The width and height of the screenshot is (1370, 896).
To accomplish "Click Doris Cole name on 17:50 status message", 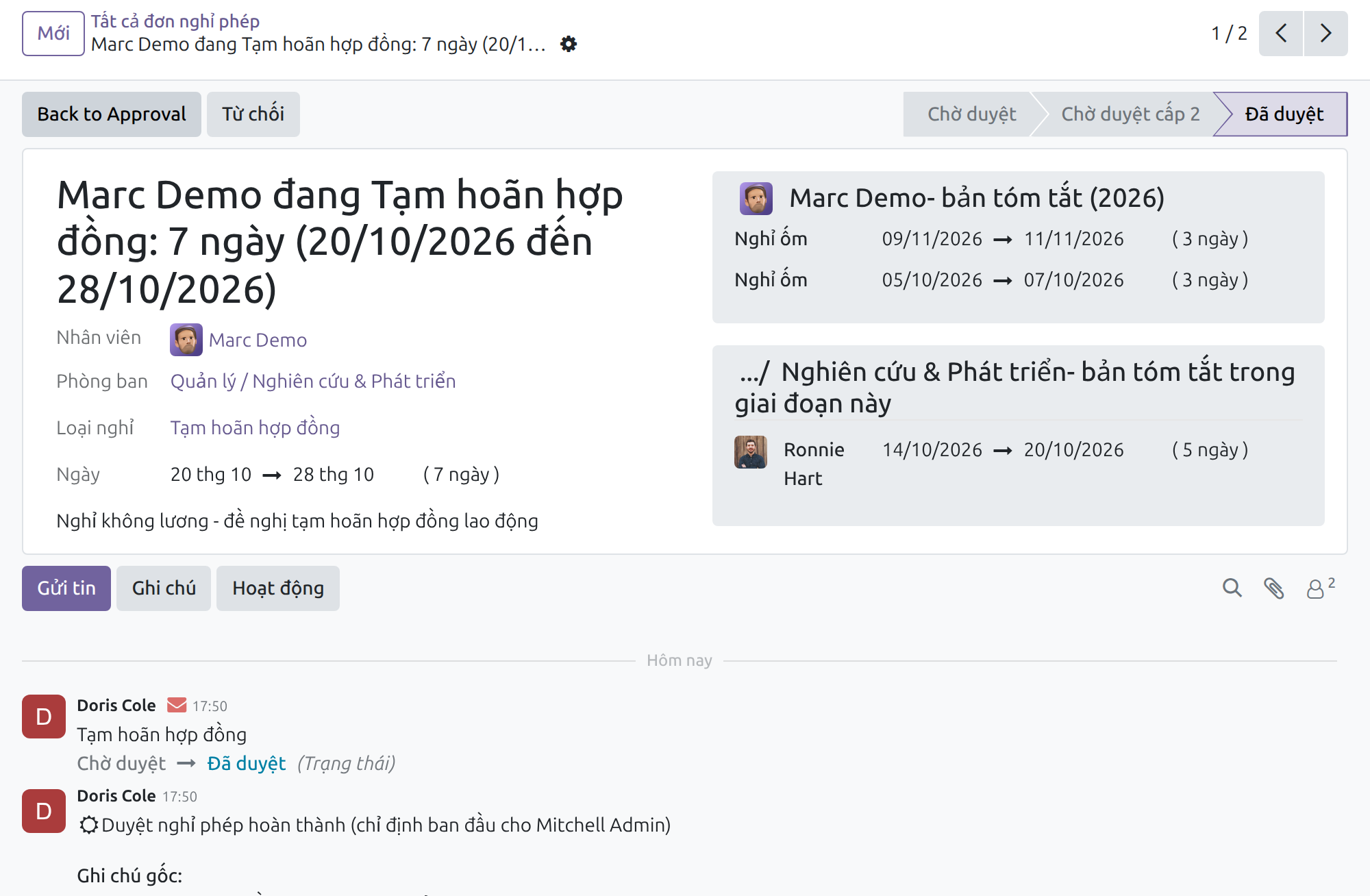I will tap(116, 706).
